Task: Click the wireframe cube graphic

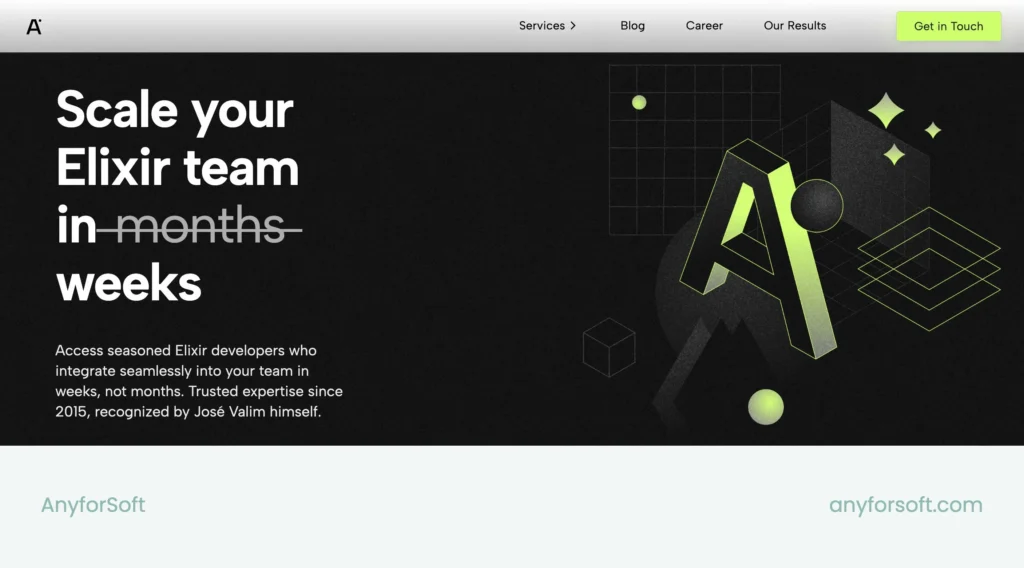Action: pos(609,347)
